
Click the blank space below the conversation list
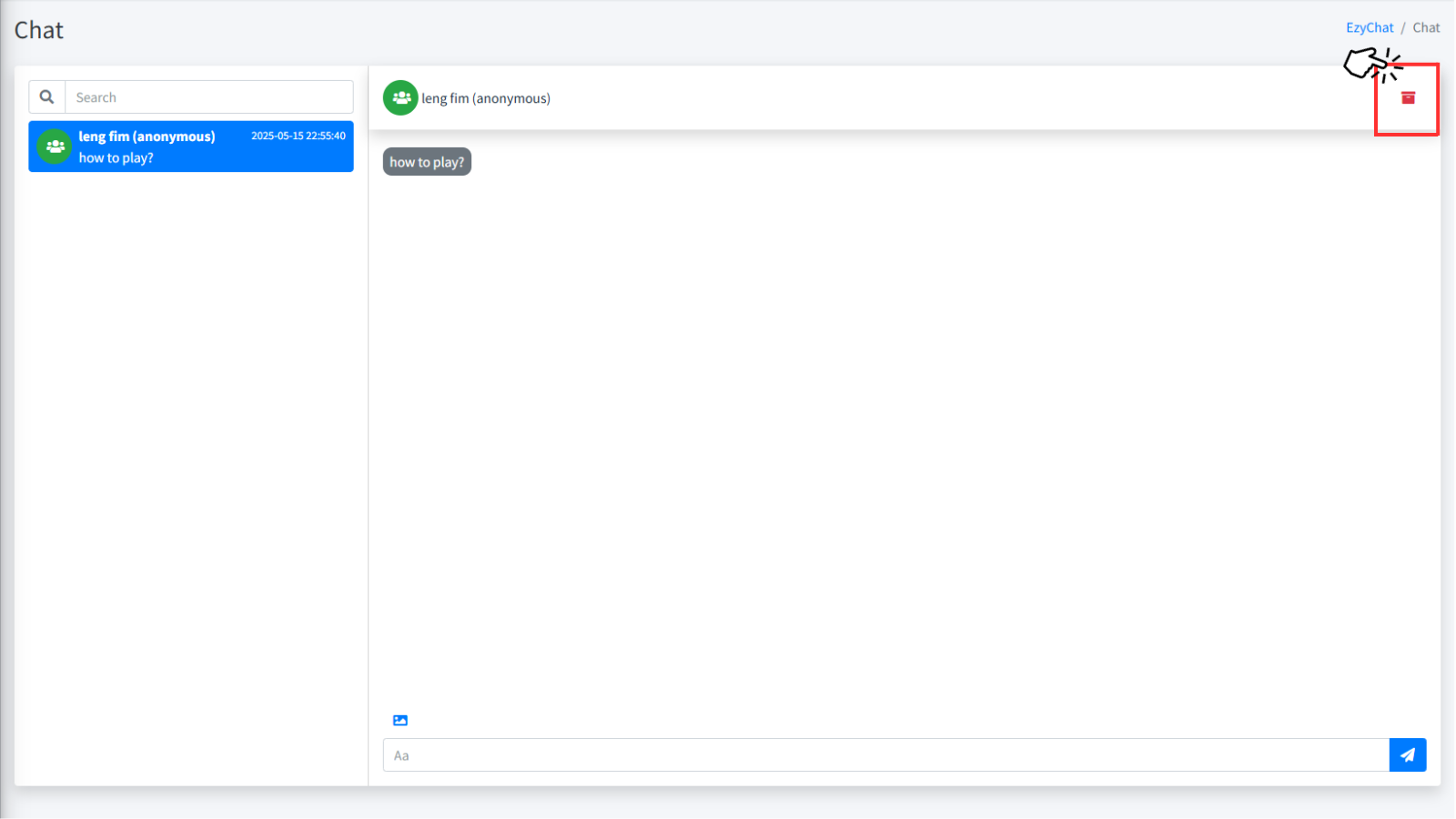click(191, 473)
